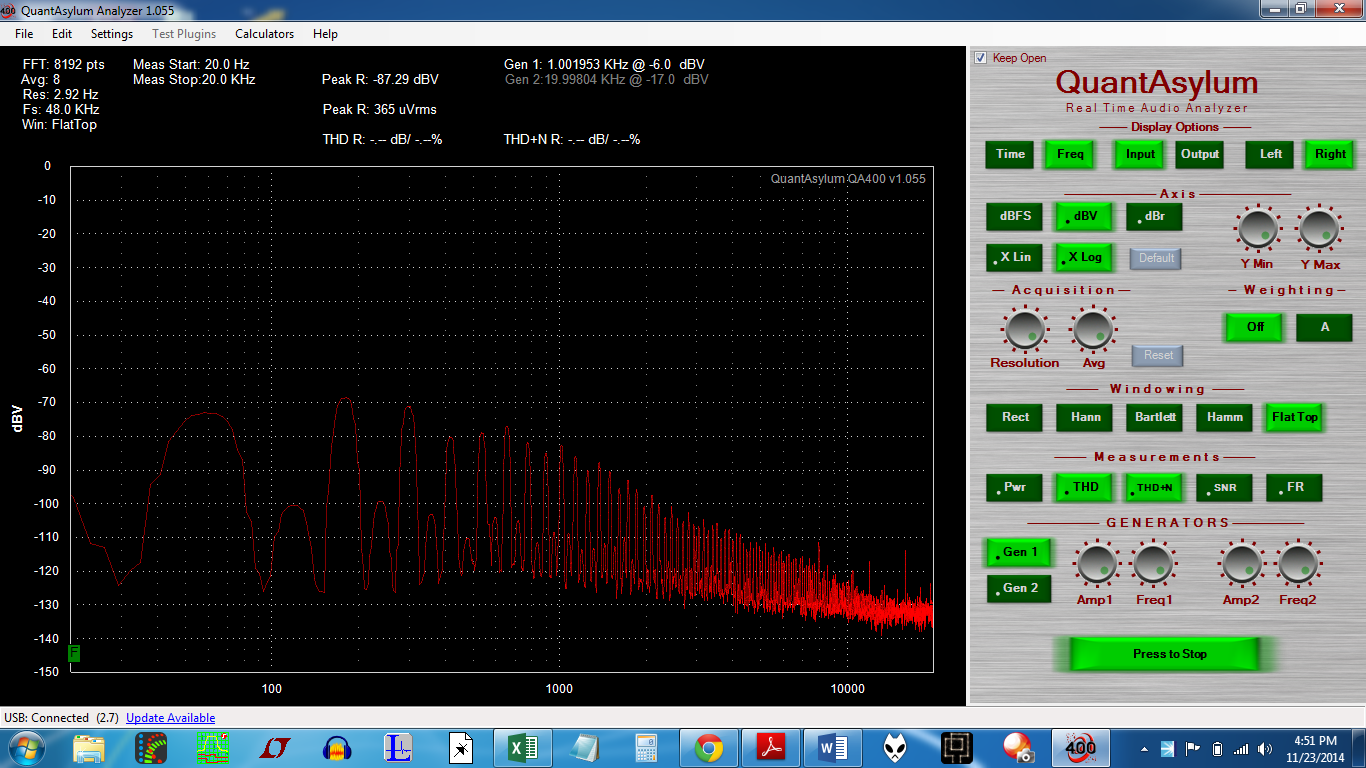This screenshot has height=768, width=1366.
Task: Open the LTspice taskbar icon
Action: point(273,747)
